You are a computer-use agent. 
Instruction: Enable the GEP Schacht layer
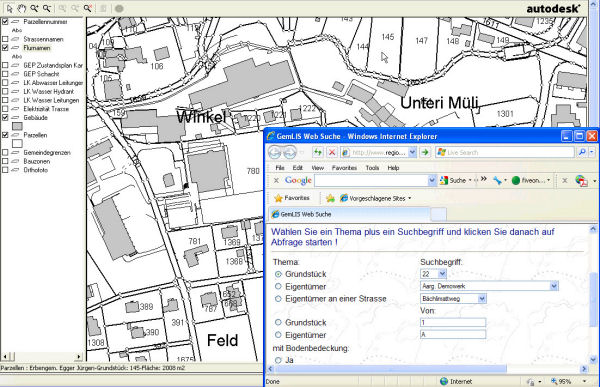click(x=5, y=74)
